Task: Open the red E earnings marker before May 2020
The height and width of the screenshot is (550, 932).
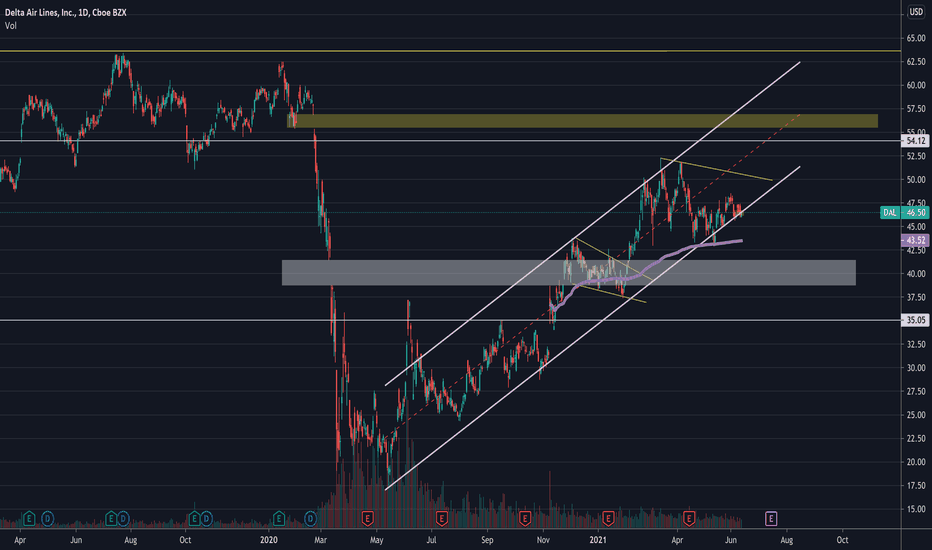Action: (x=367, y=518)
